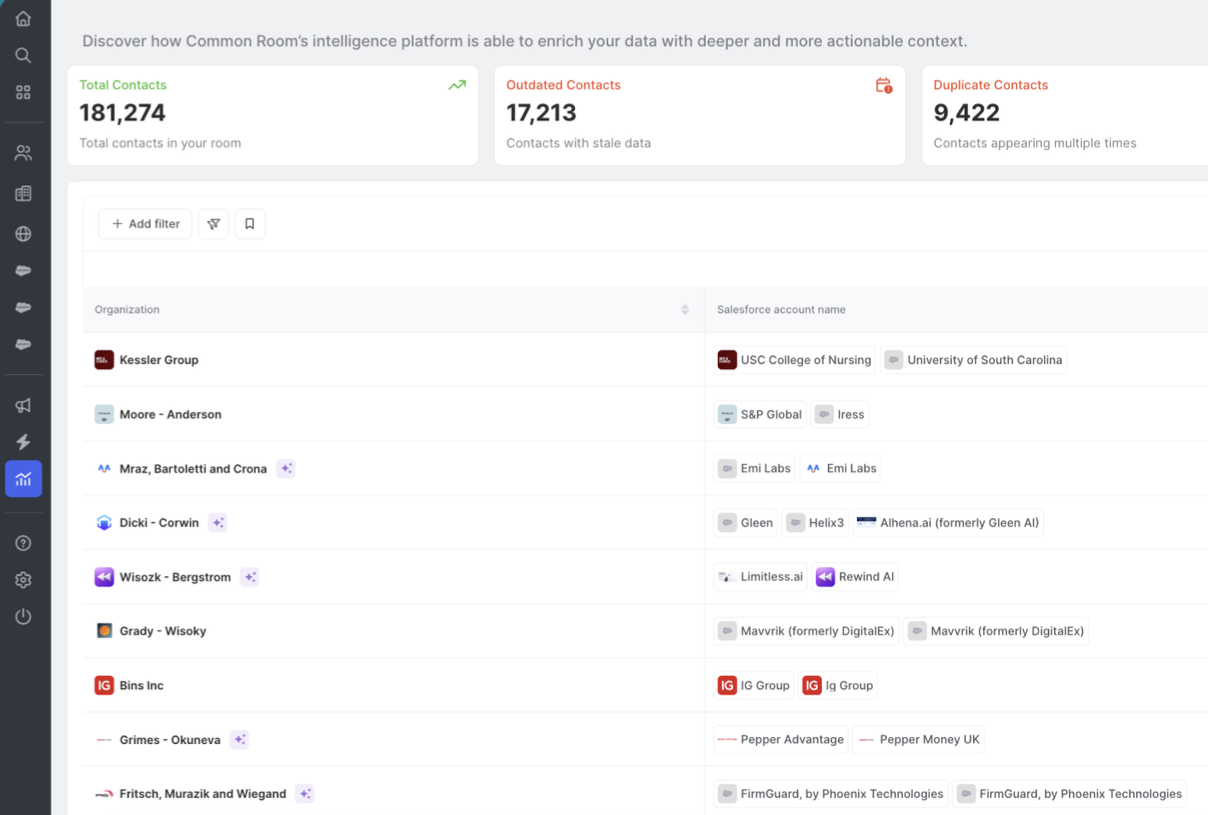The width and height of the screenshot is (1208, 815).
Task: Open the Grady - Wisoky organization
Action: tap(162, 631)
